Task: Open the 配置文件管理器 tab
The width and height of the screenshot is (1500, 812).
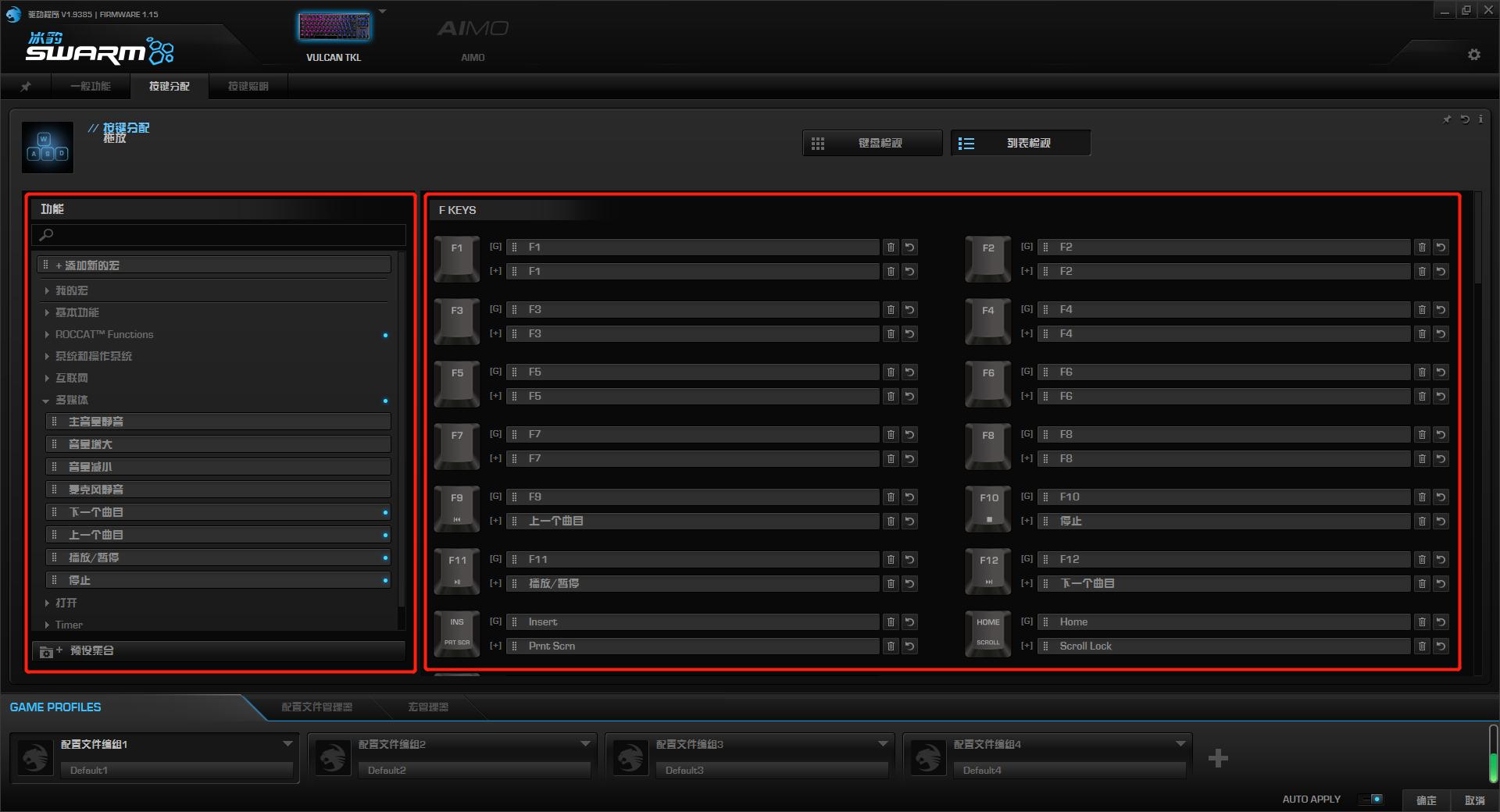Action: [x=316, y=707]
